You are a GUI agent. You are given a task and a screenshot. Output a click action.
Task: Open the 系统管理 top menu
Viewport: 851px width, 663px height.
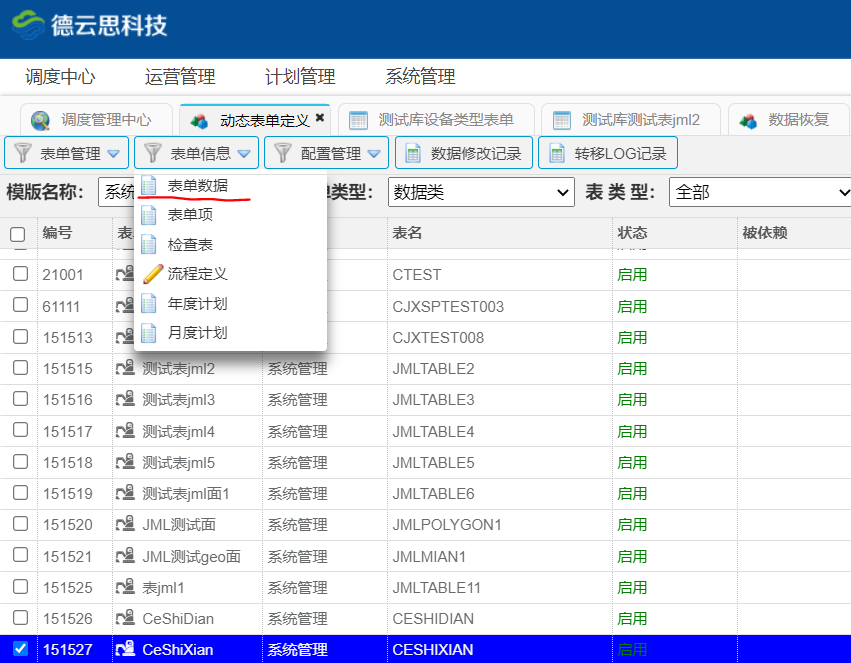click(x=420, y=77)
